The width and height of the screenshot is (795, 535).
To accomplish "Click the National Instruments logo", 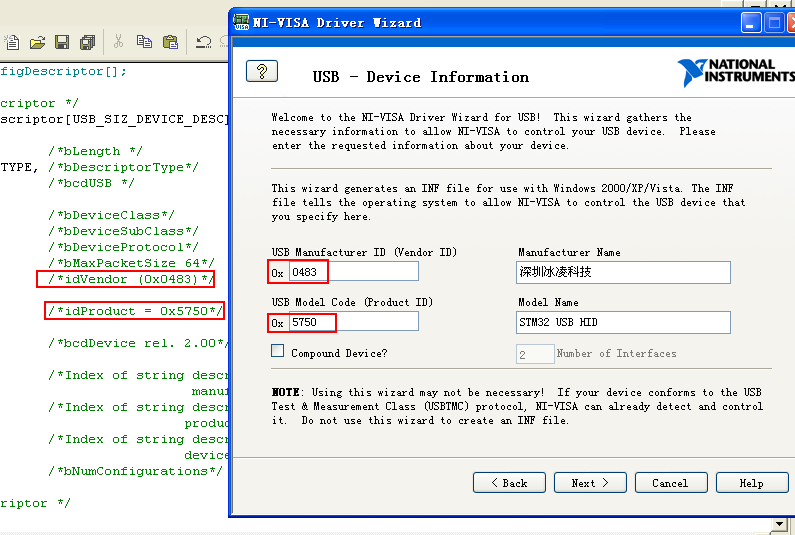I will coord(735,72).
